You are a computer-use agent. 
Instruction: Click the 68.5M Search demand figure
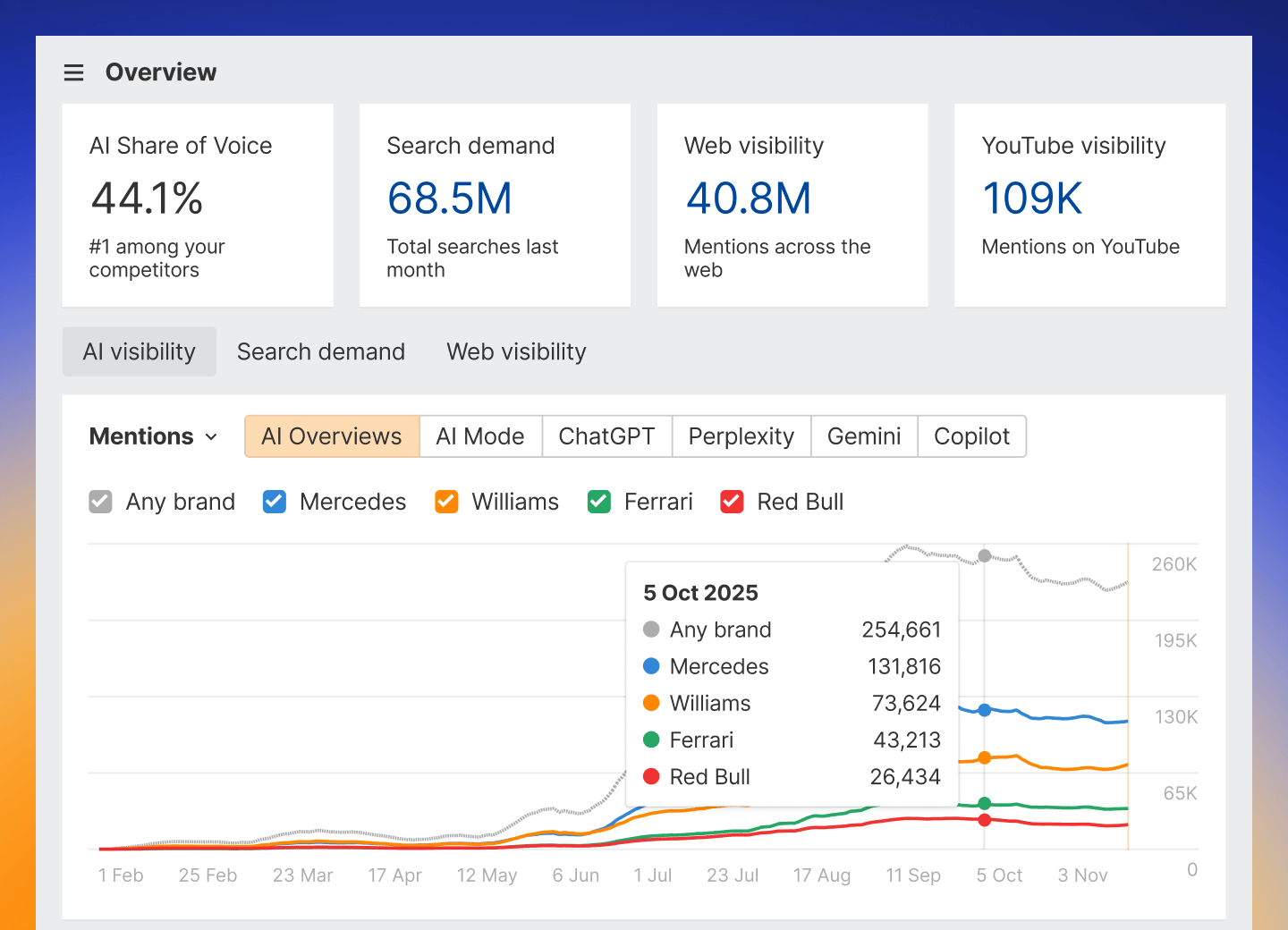pyautogui.click(x=450, y=199)
